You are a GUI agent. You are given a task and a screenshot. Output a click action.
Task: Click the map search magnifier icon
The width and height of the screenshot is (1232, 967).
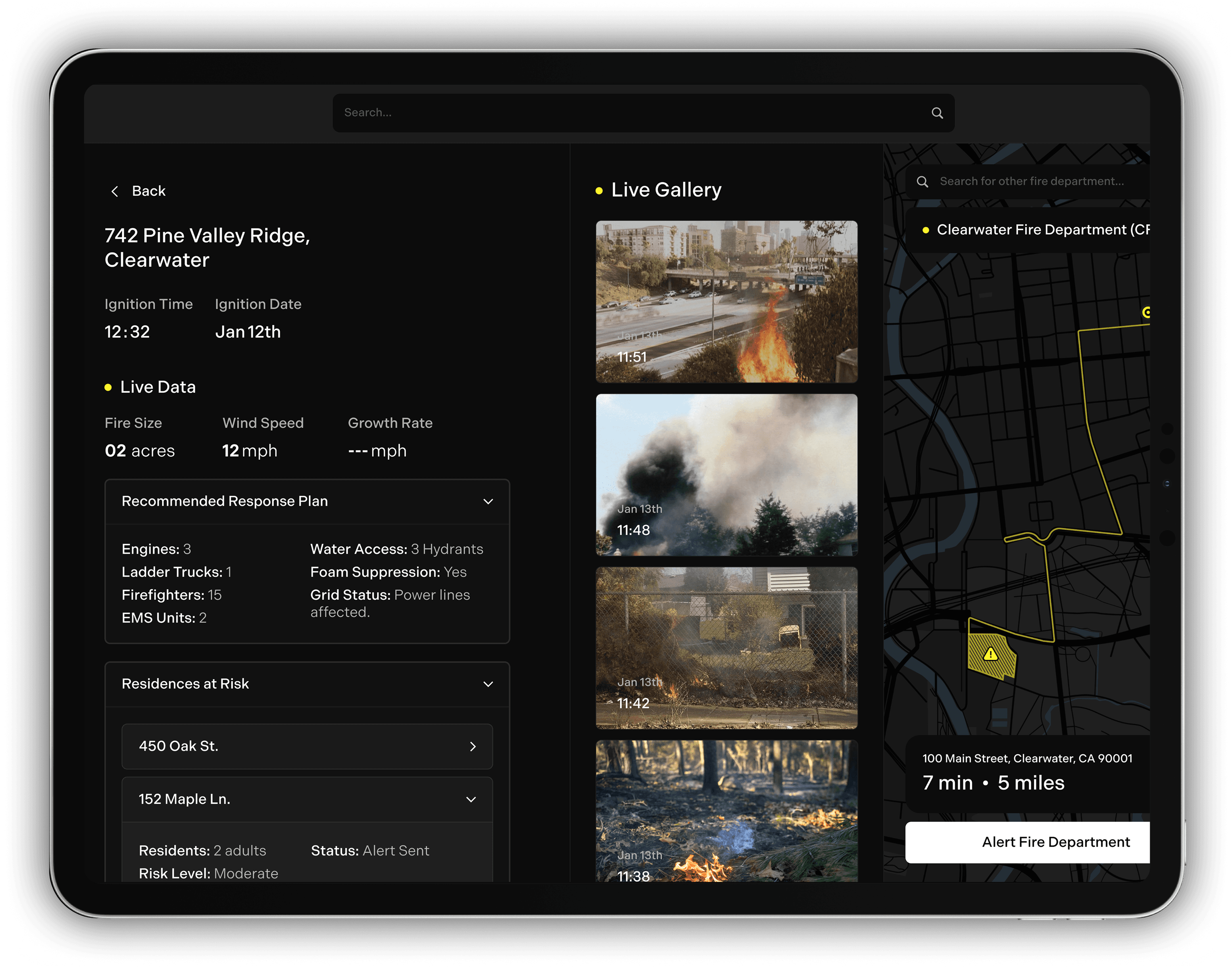tap(923, 182)
